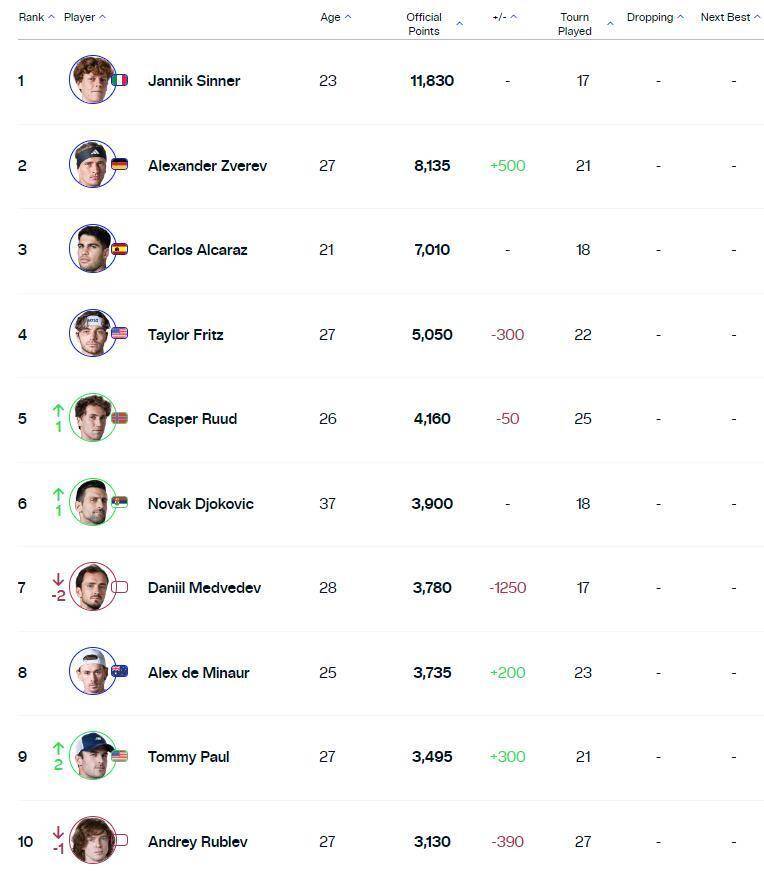Click the Spanish flag beside Alcaraz

120,250
